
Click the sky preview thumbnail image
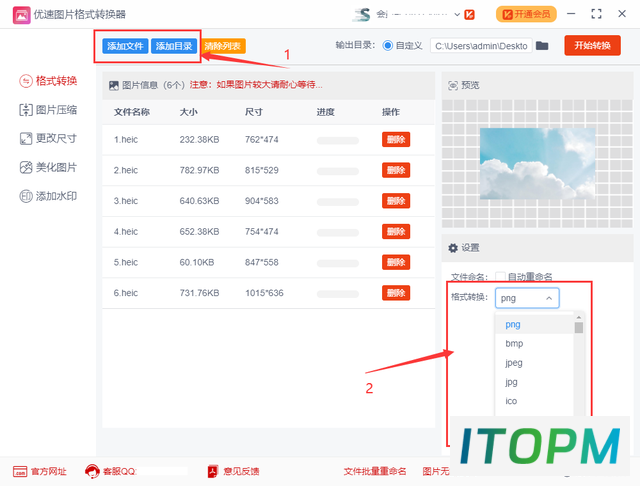538,164
